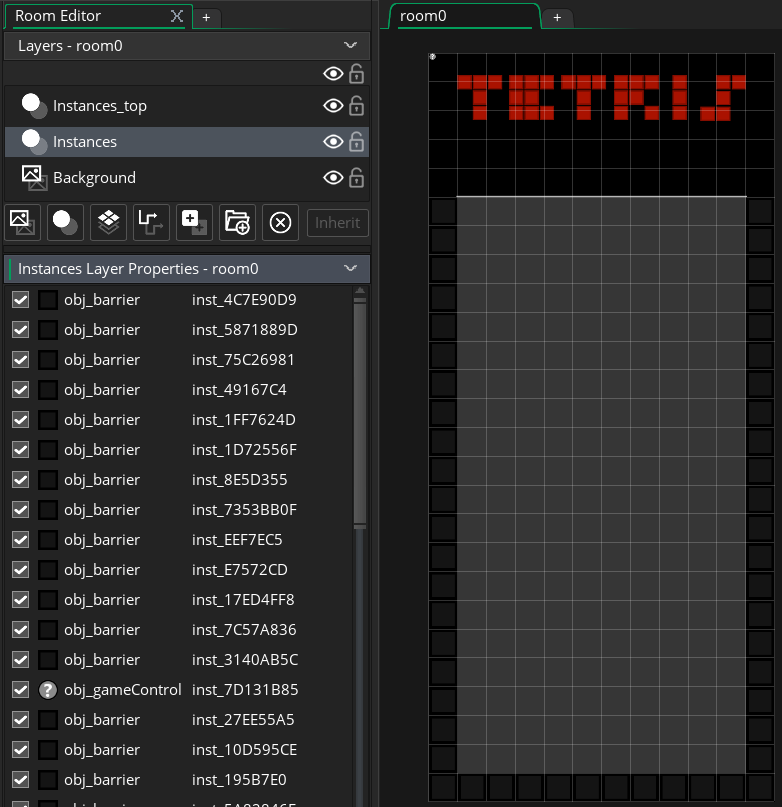The width and height of the screenshot is (782, 807).
Task: Create a new path layer
Action: pyautogui.click(x=151, y=222)
